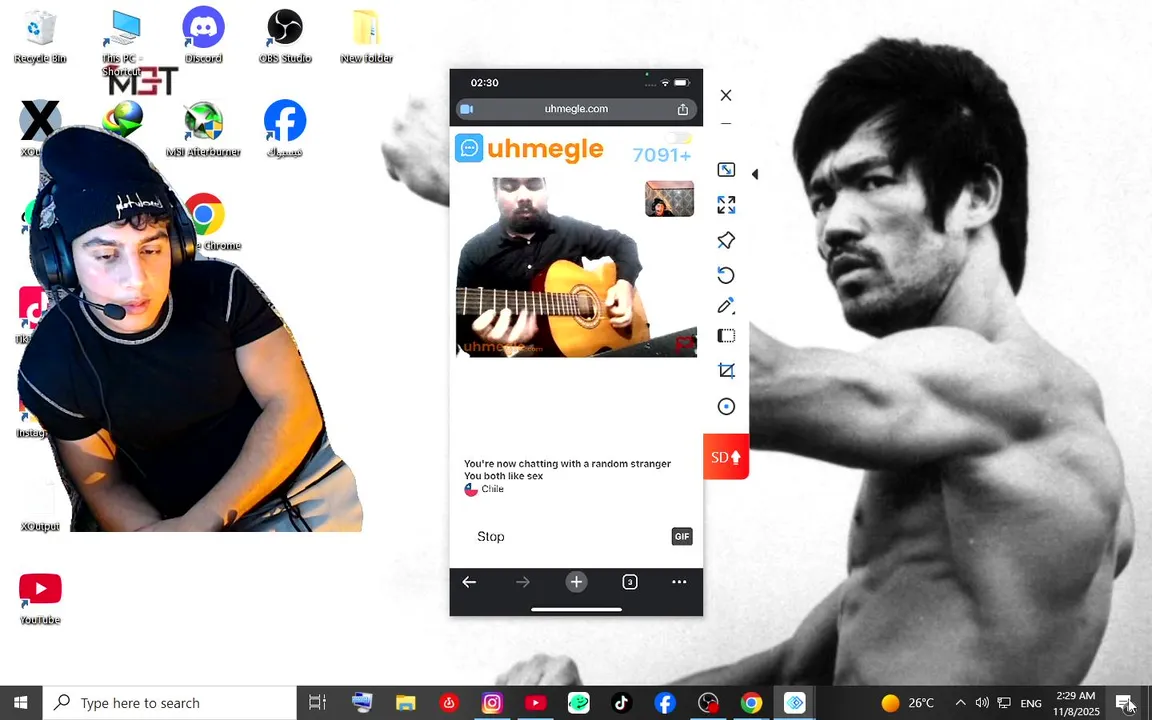The width and height of the screenshot is (1152, 720).
Task: Open the GIF picker button
Action: (x=682, y=536)
